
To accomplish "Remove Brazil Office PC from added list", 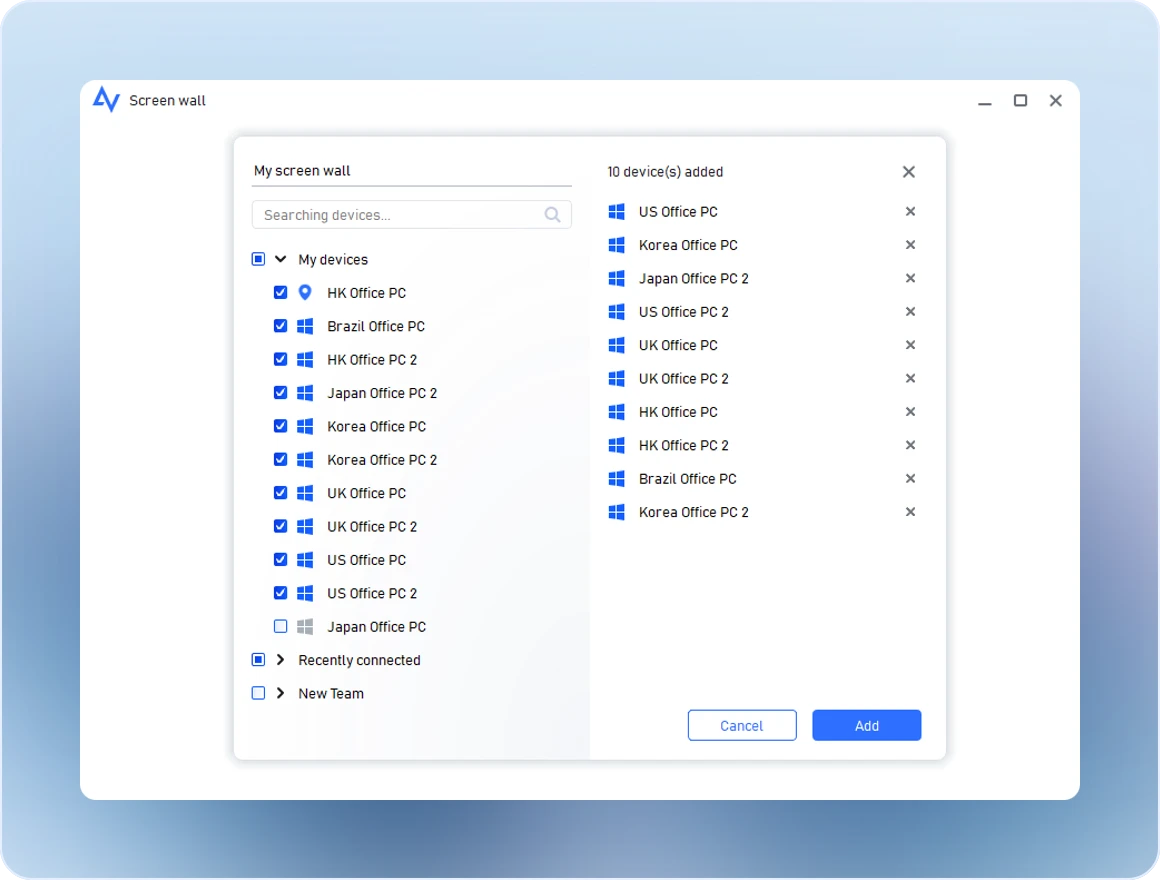I will 910,479.
